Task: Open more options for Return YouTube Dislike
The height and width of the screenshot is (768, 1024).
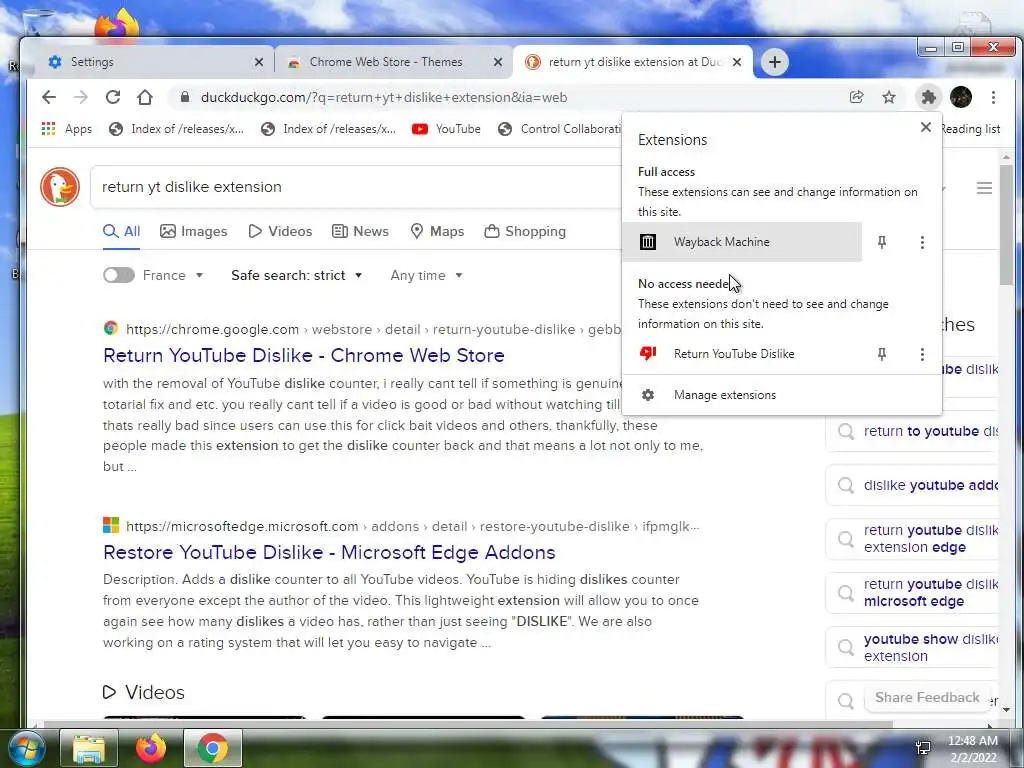Action: 922,354
